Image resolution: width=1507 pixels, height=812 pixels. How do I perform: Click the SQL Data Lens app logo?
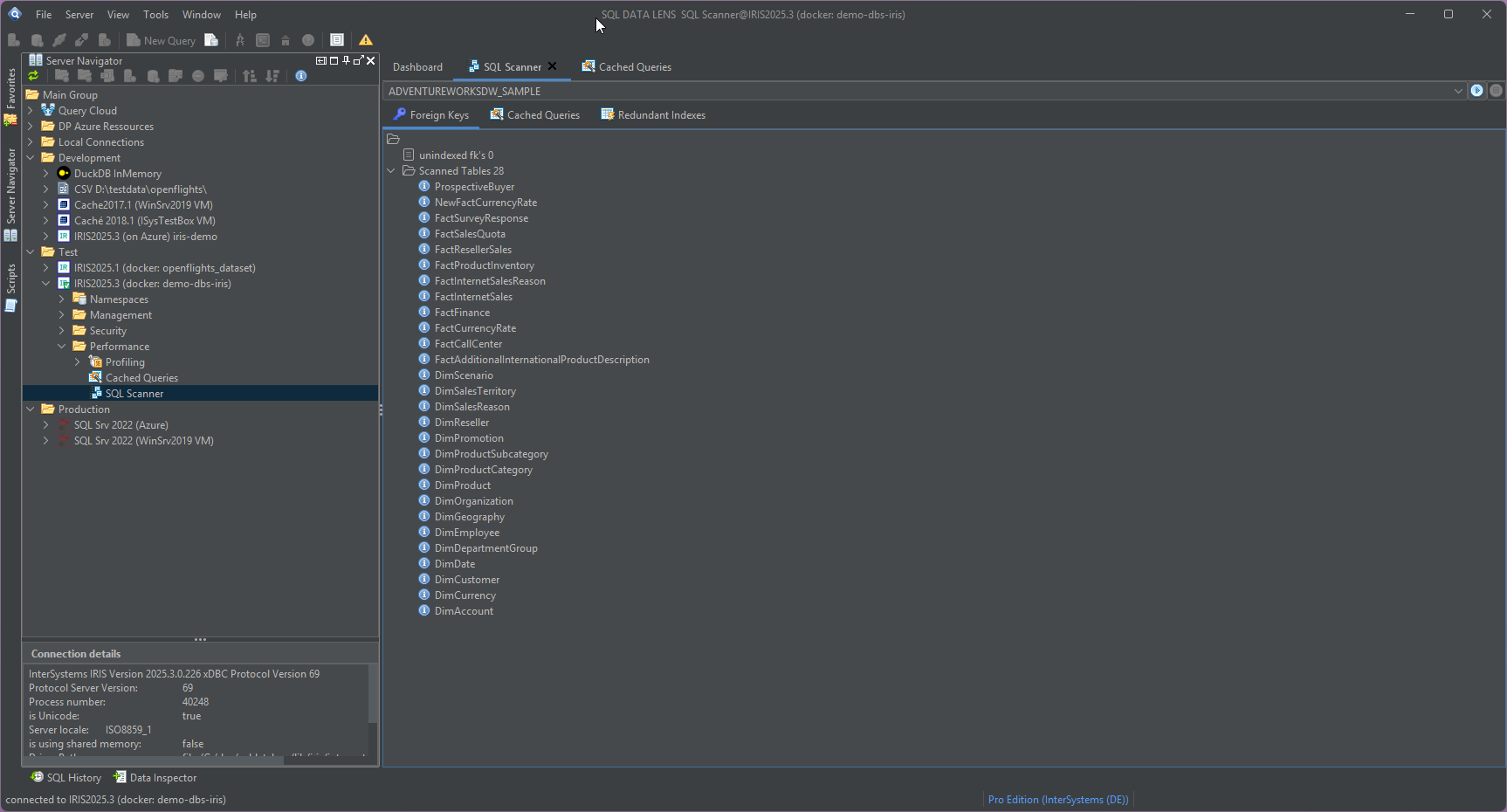coord(15,14)
